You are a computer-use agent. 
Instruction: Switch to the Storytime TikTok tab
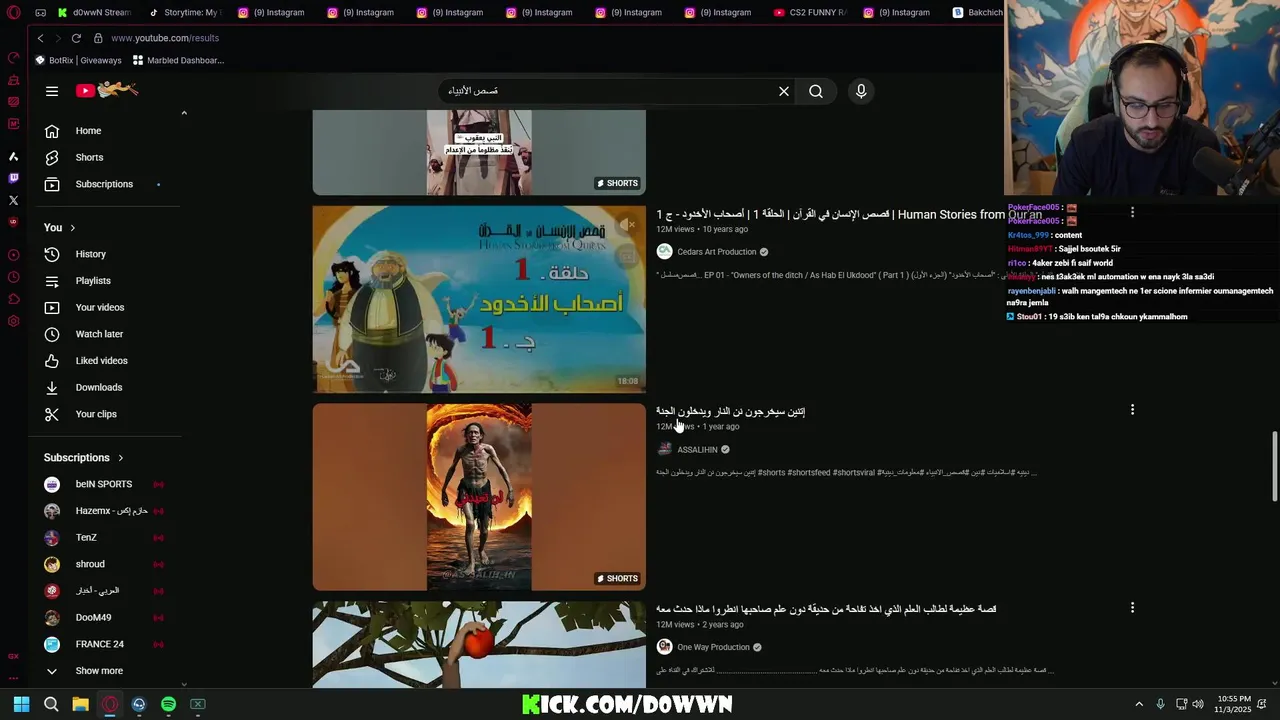(x=185, y=13)
